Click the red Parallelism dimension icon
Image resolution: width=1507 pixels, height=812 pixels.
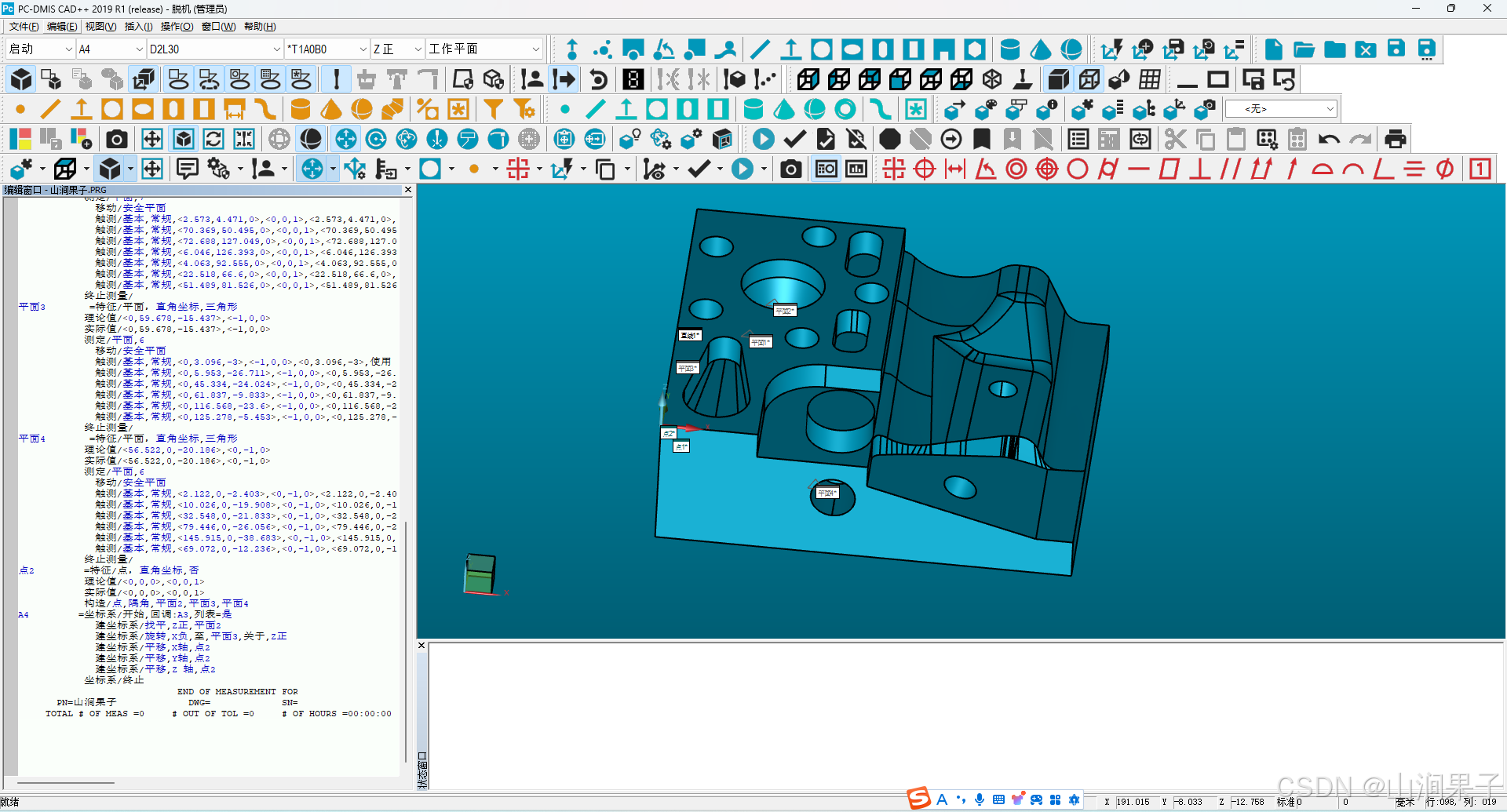click(1231, 169)
